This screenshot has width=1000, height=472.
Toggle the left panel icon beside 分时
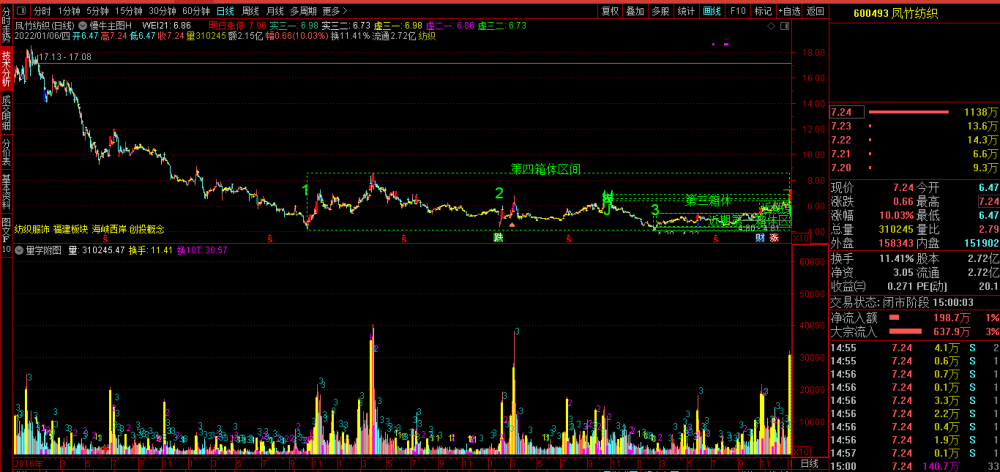pos(22,11)
